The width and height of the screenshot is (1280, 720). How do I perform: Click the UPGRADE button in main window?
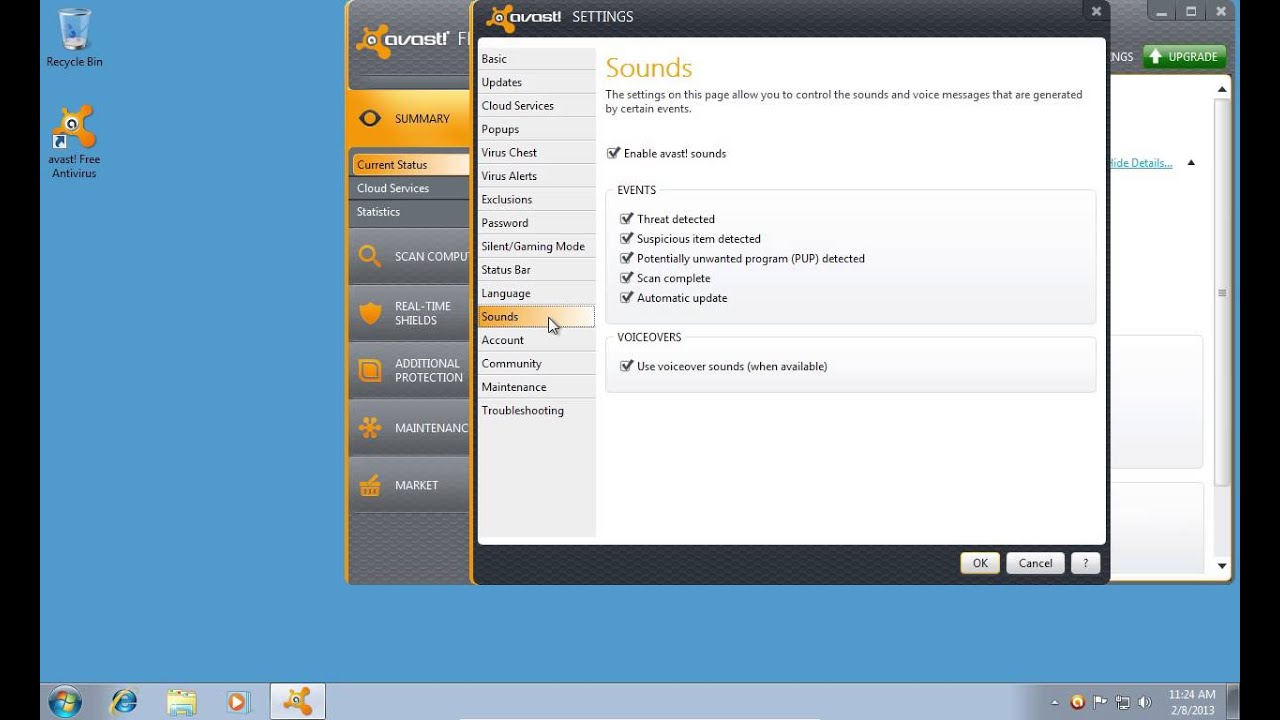pos(1184,57)
